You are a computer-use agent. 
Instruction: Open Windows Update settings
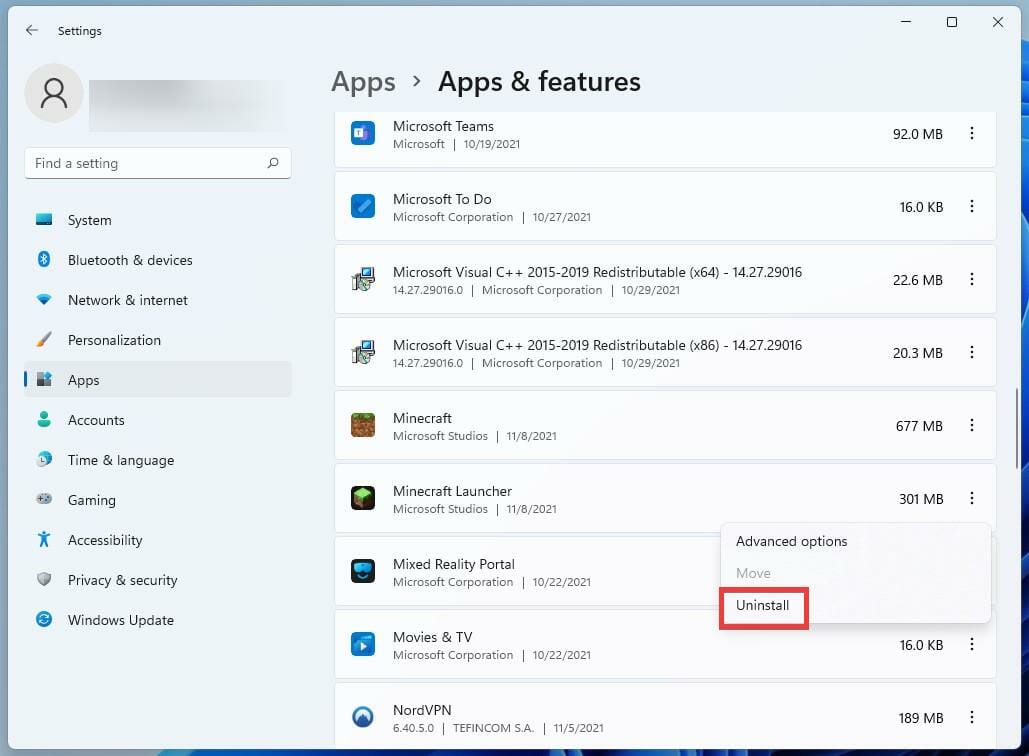158,620
